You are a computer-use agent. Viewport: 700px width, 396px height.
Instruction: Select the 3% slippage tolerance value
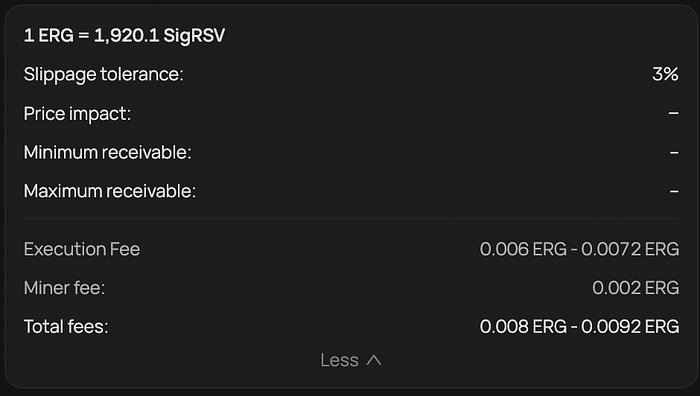(665, 74)
